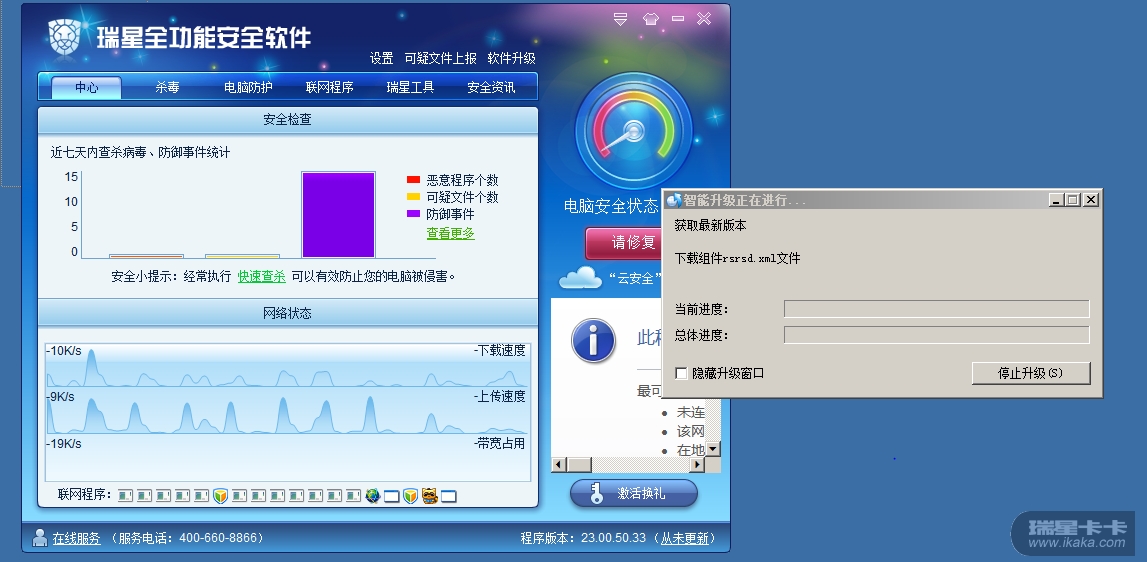Click shield icon directly left of raccoon icon
Image resolution: width=1147 pixels, height=562 pixels.
pos(410,495)
